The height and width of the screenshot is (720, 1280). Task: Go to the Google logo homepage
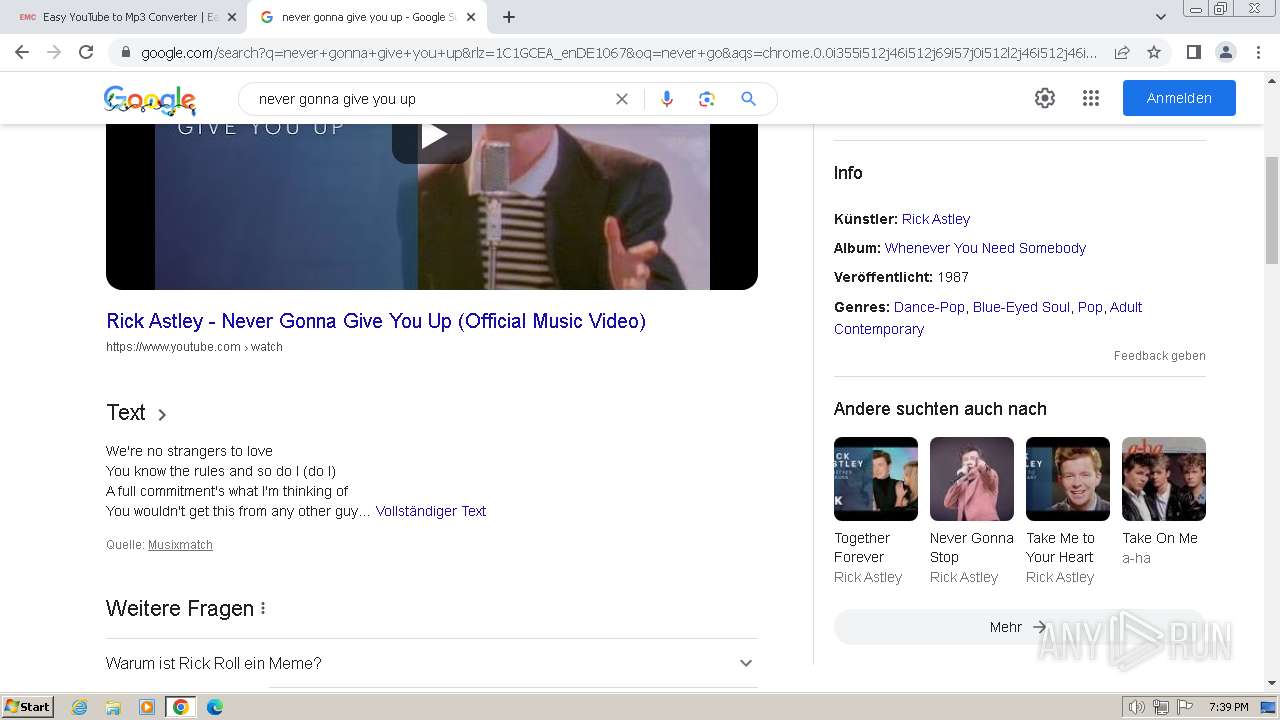[x=150, y=100]
